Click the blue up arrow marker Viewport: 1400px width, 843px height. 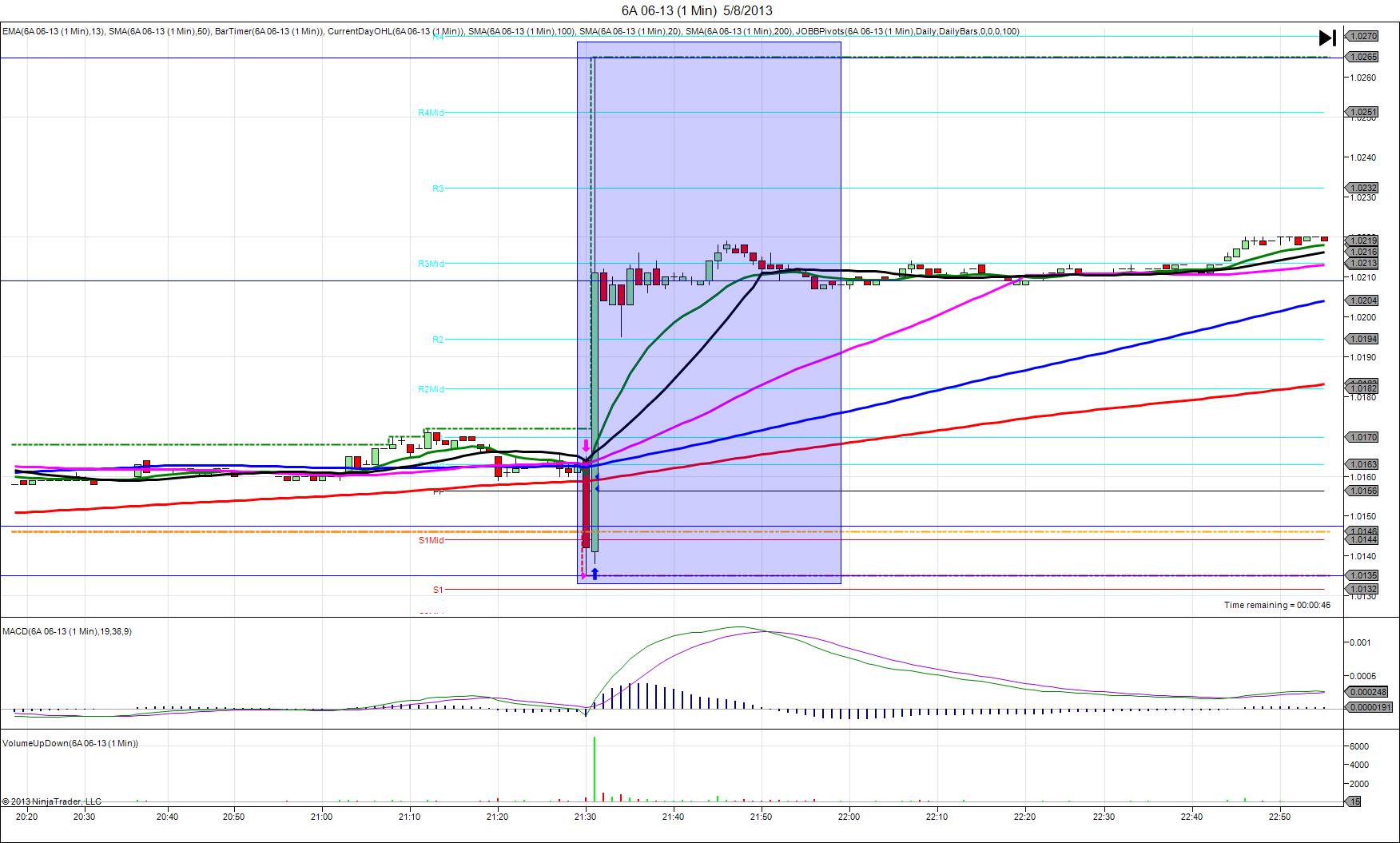point(595,574)
